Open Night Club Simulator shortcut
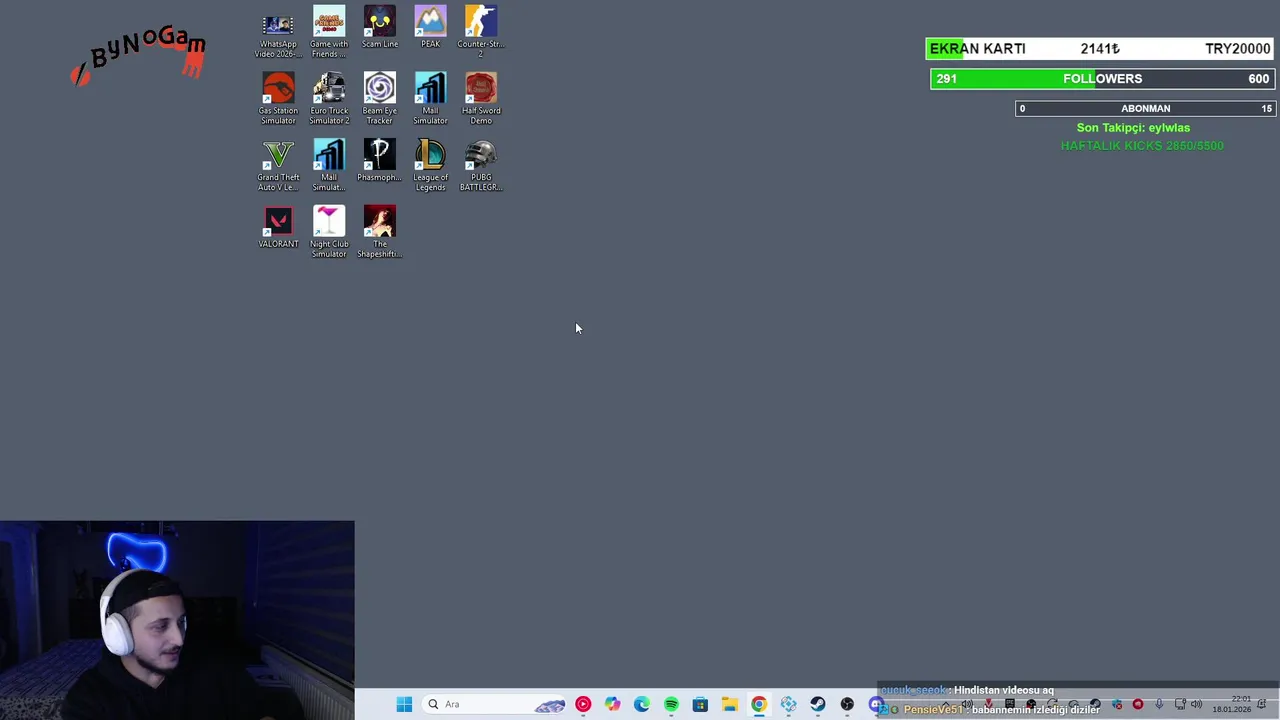This screenshot has width=1280, height=720. tap(329, 232)
